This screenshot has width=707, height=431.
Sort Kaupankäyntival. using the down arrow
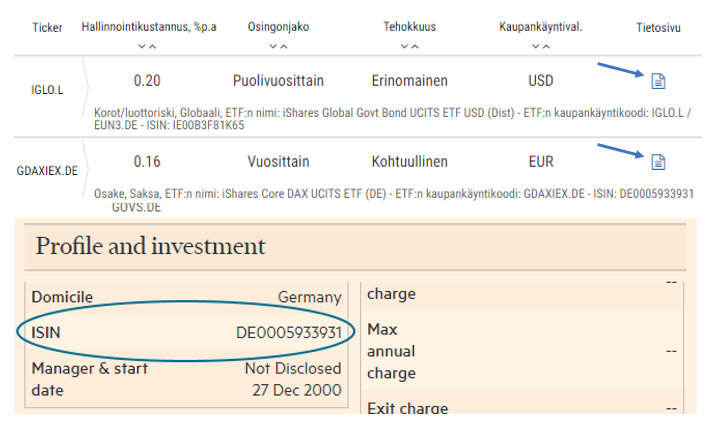pos(536,46)
